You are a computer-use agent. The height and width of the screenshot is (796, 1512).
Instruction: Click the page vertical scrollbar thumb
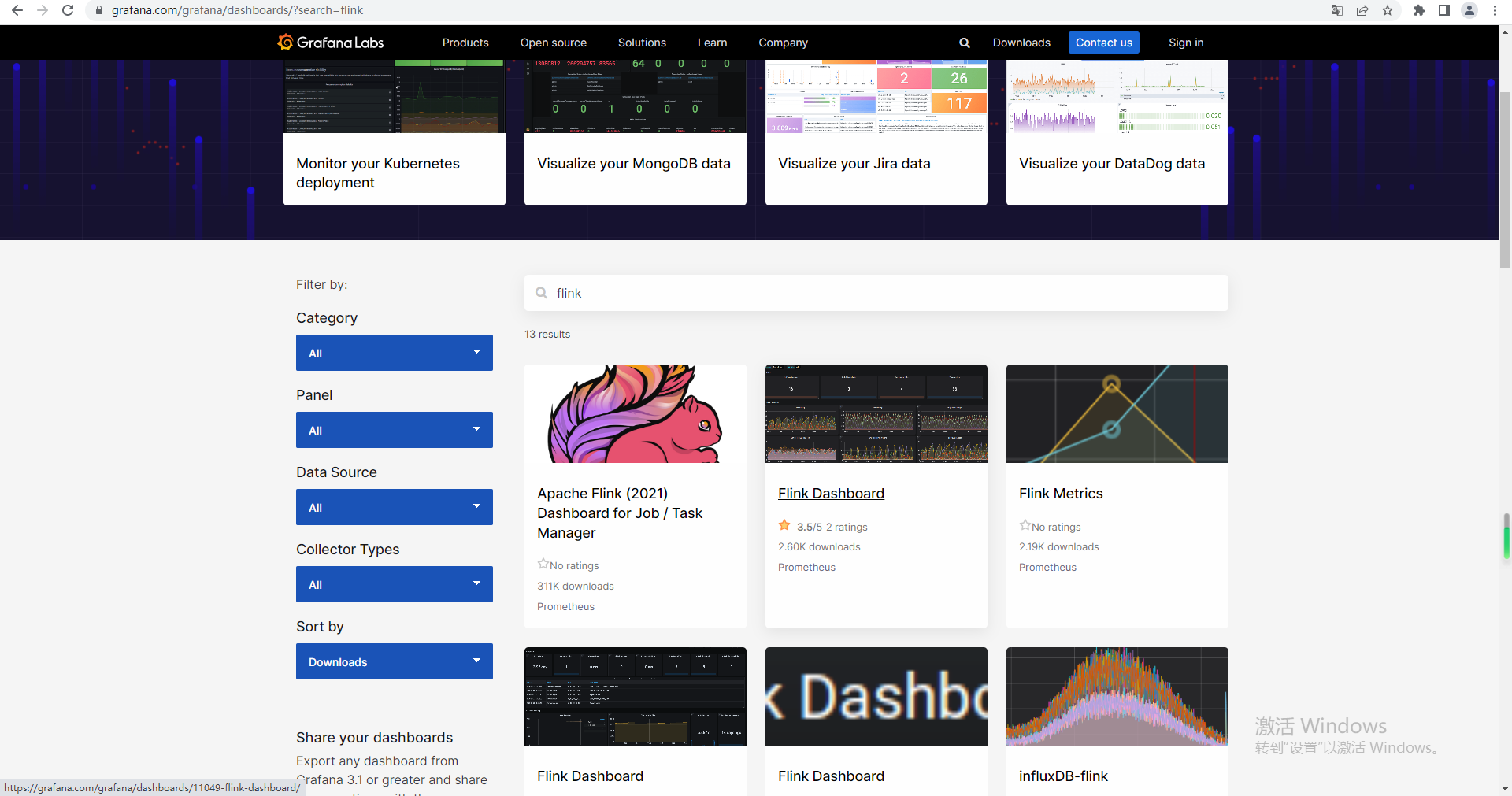point(1505,181)
